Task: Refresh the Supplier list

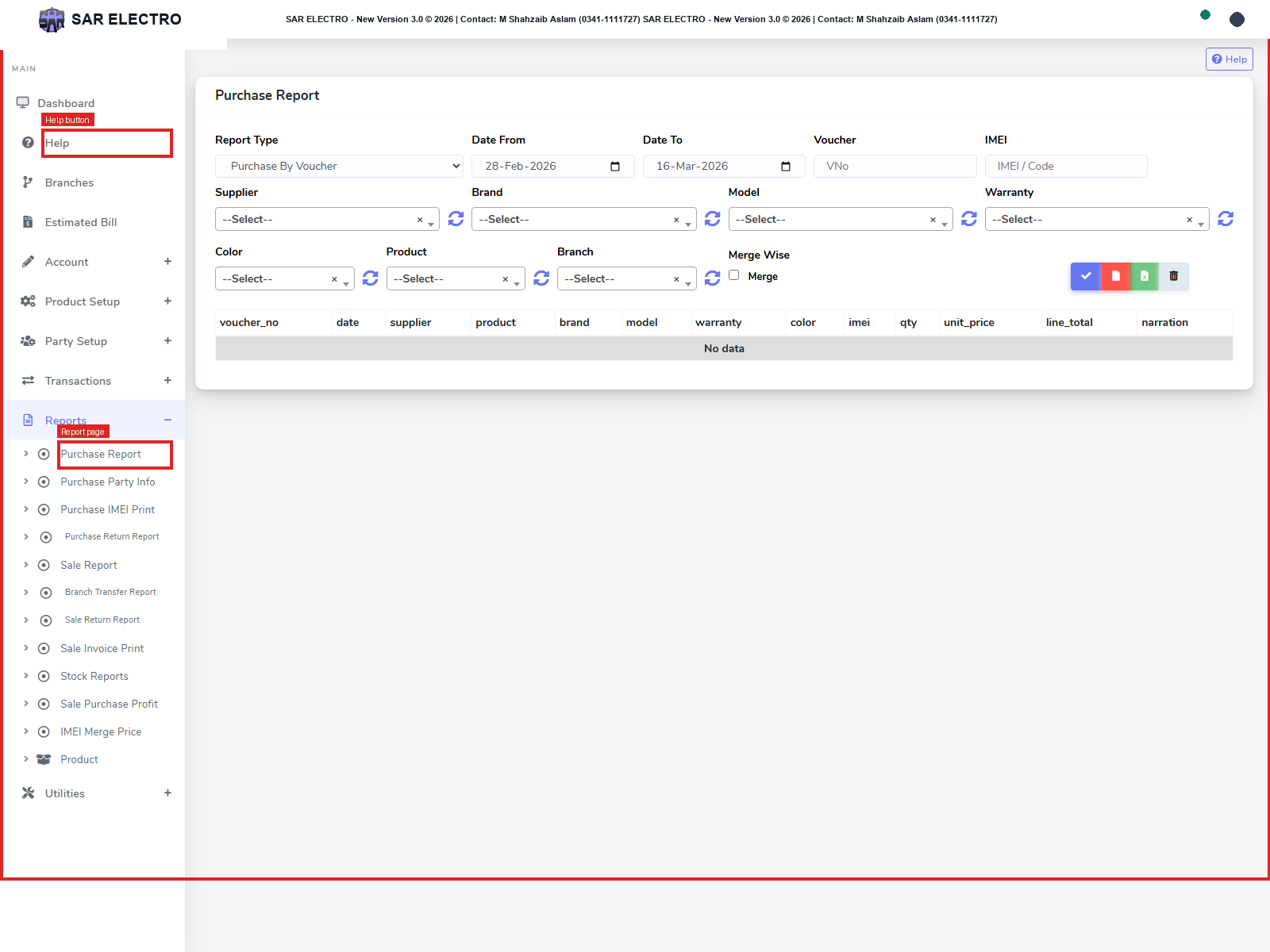Action: [456, 219]
